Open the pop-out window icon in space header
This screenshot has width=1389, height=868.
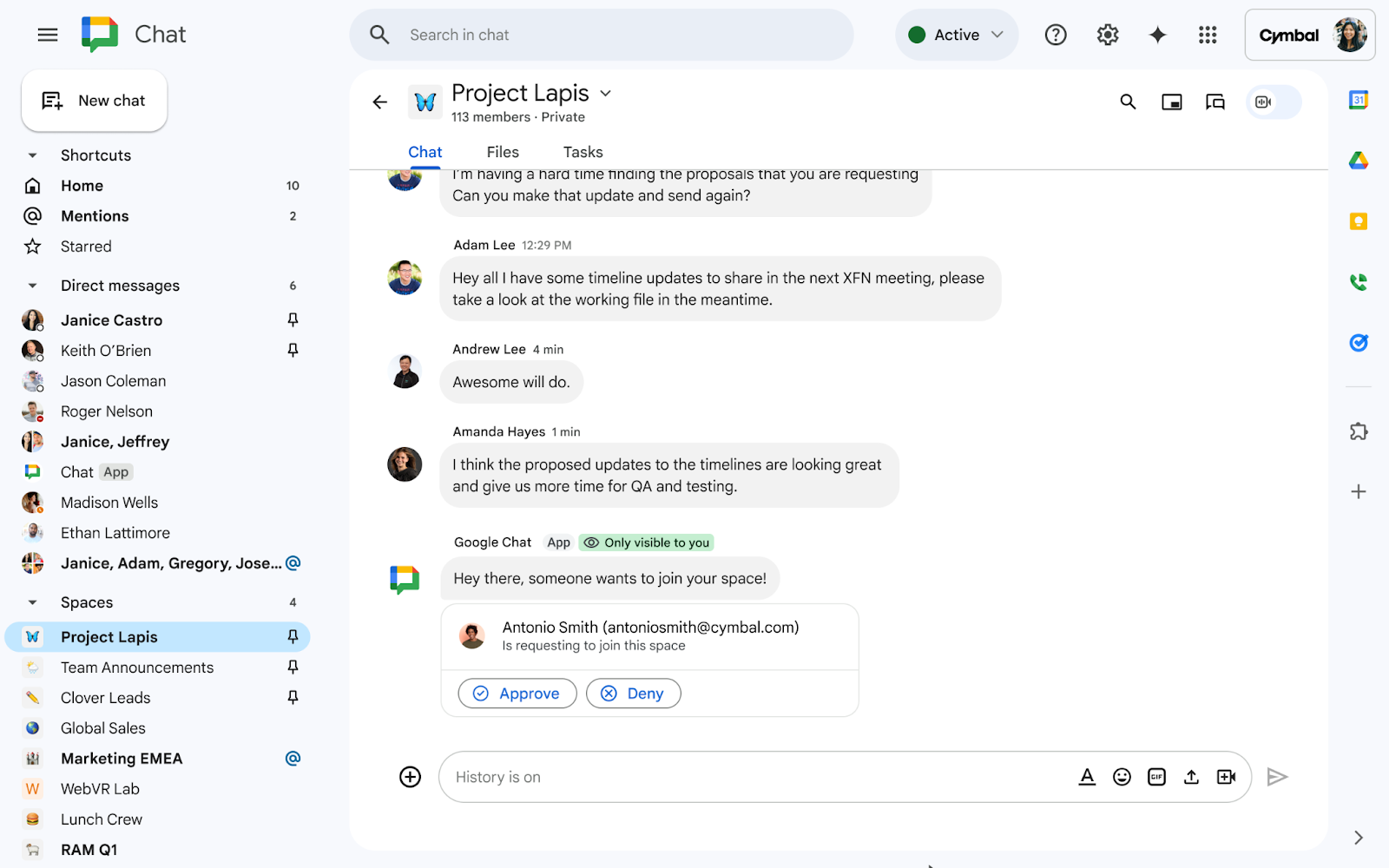click(1172, 102)
